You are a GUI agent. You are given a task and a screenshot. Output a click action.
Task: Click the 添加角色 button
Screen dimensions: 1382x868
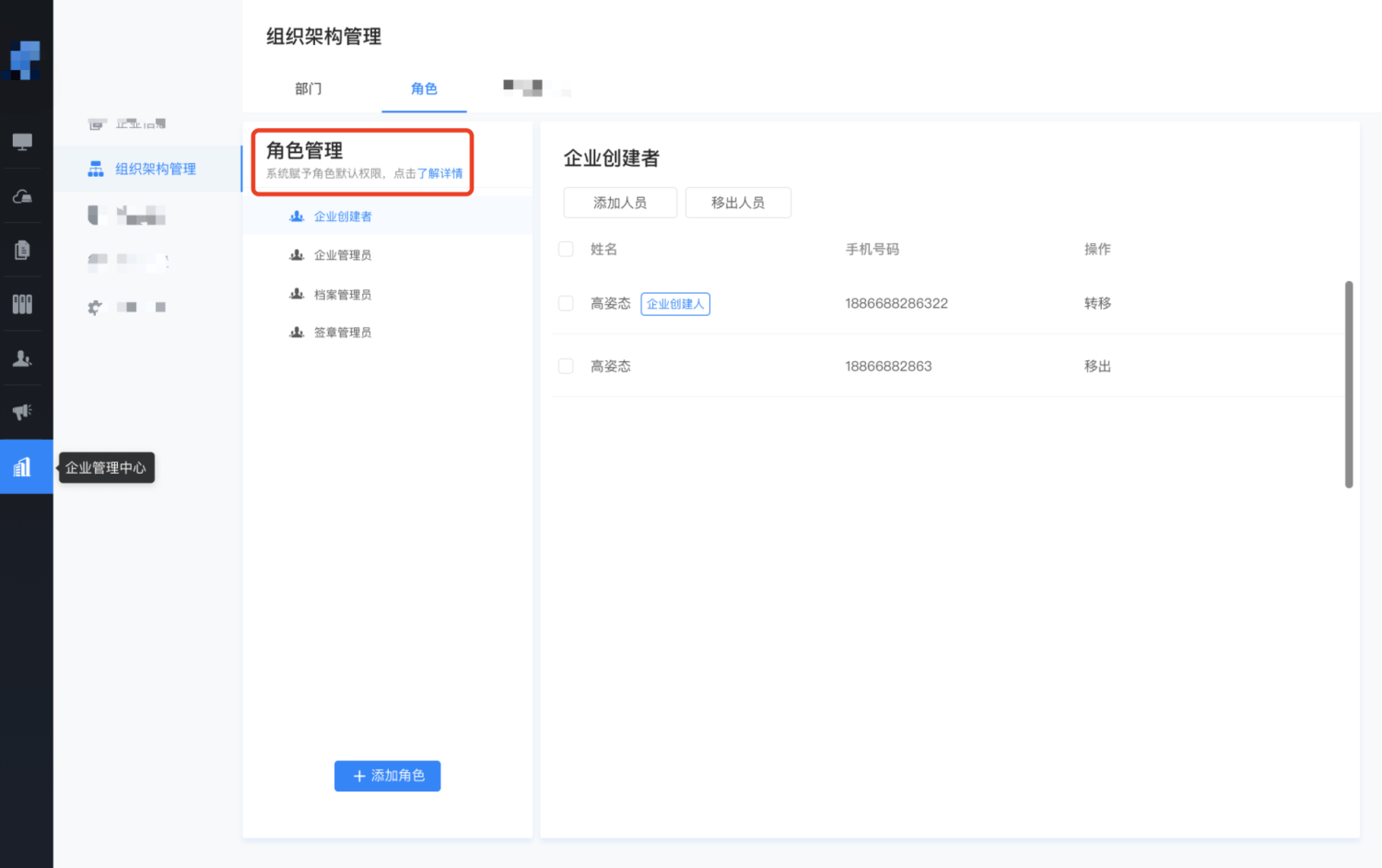[x=387, y=776]
